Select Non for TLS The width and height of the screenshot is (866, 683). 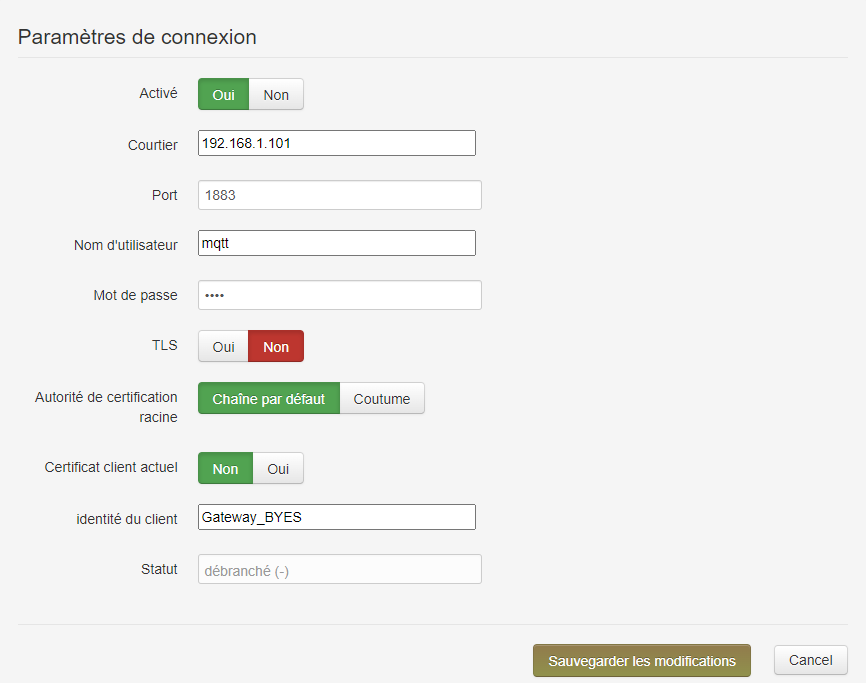pyautogui.click(x=276, y=346)
